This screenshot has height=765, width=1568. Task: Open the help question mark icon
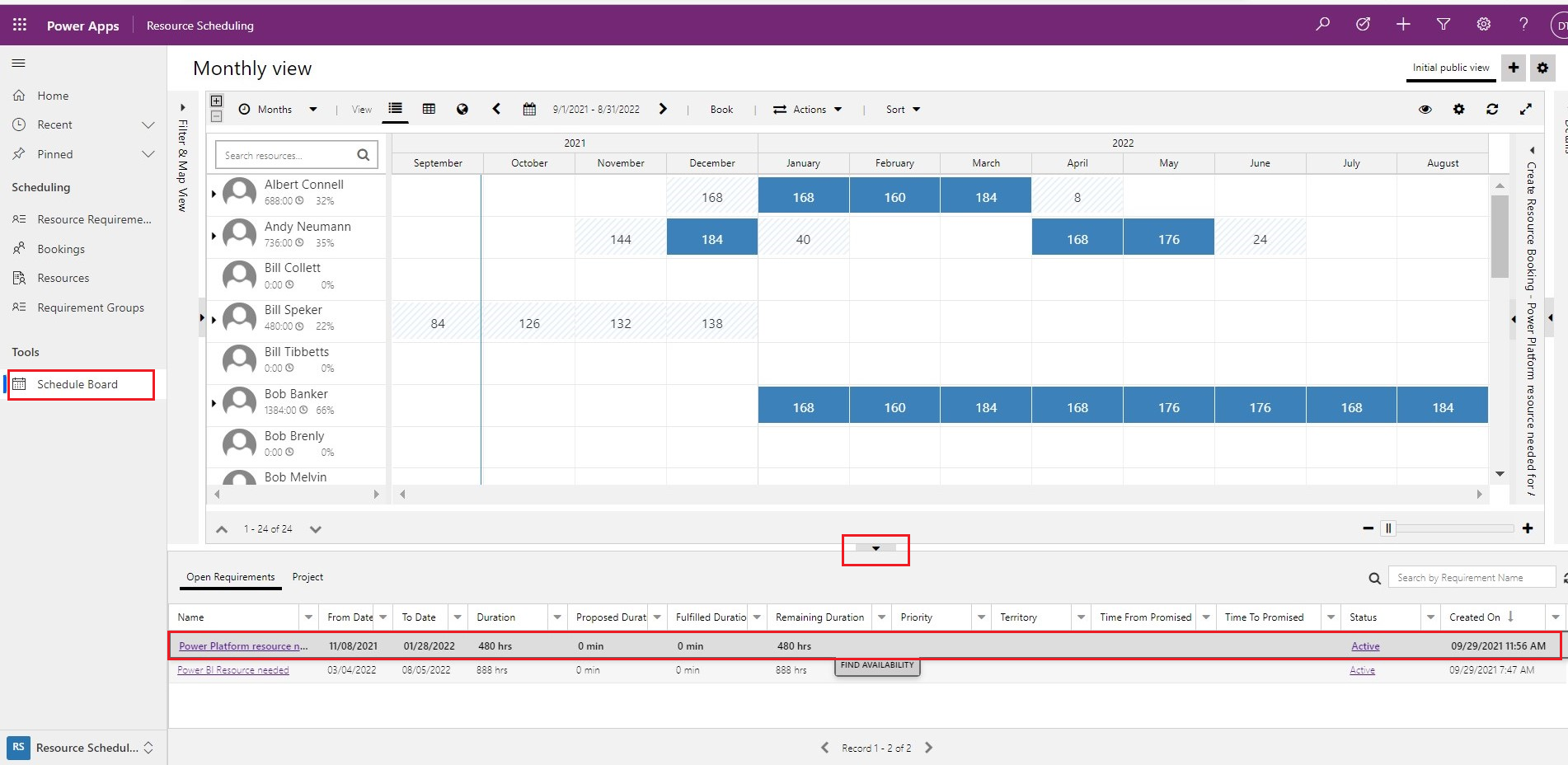(1523, 25)
